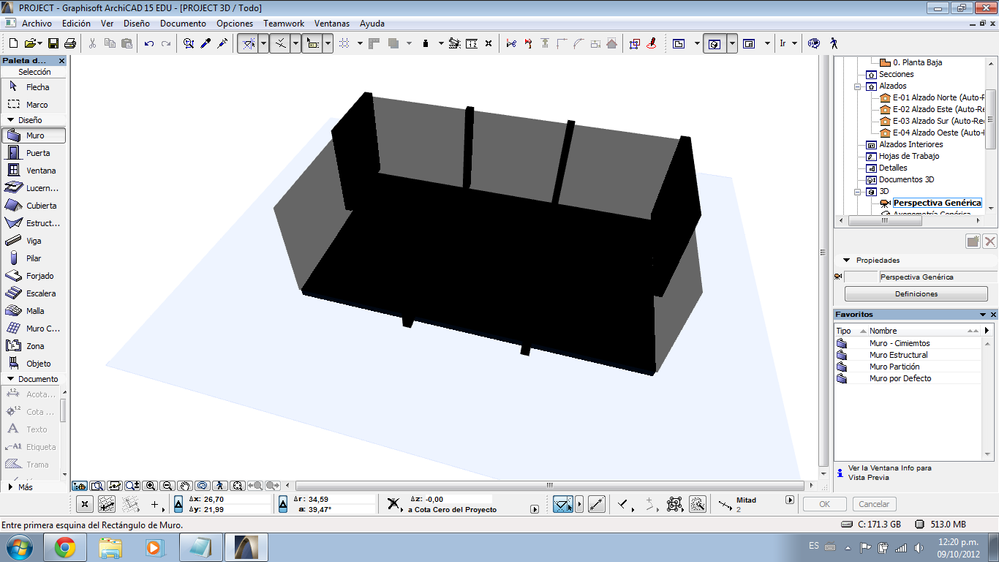Click the OK button

(x=824, y=504)
